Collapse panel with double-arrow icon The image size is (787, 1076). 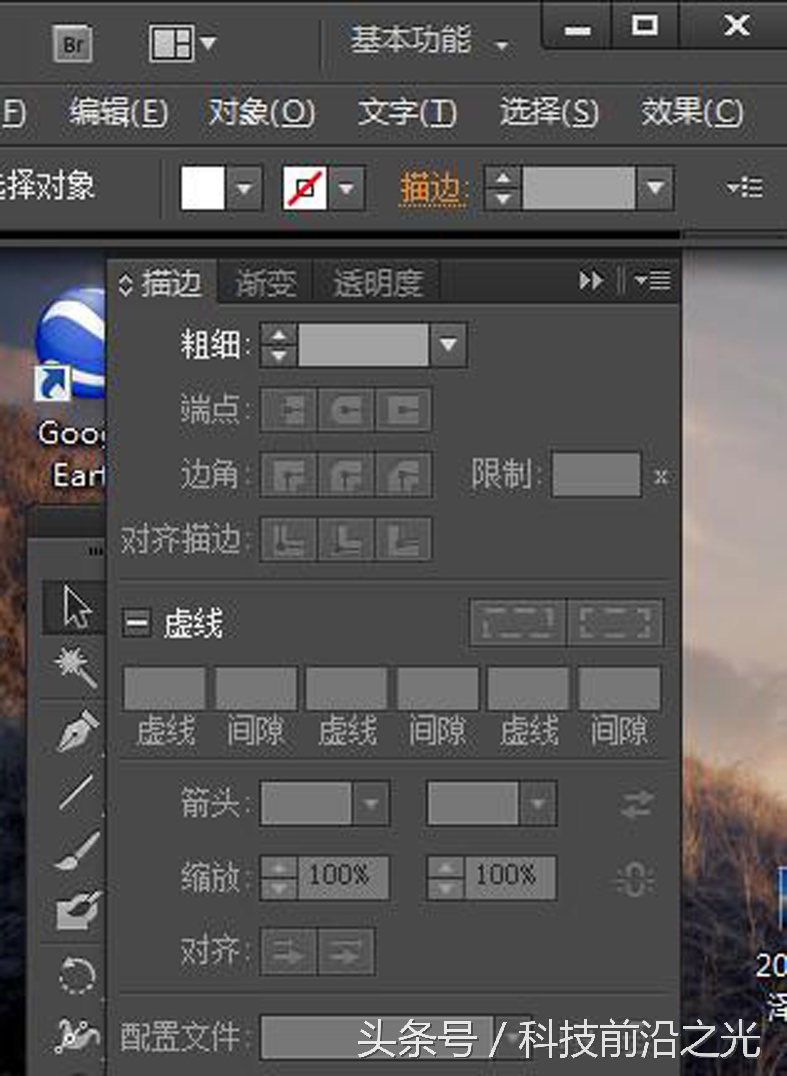coord(591,281)
